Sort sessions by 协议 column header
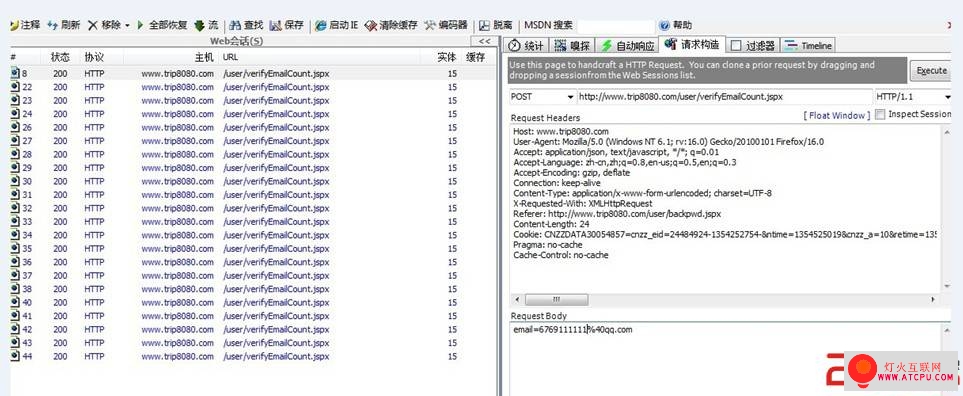Screen dimensions: 963x396 [x=94, y=57]
